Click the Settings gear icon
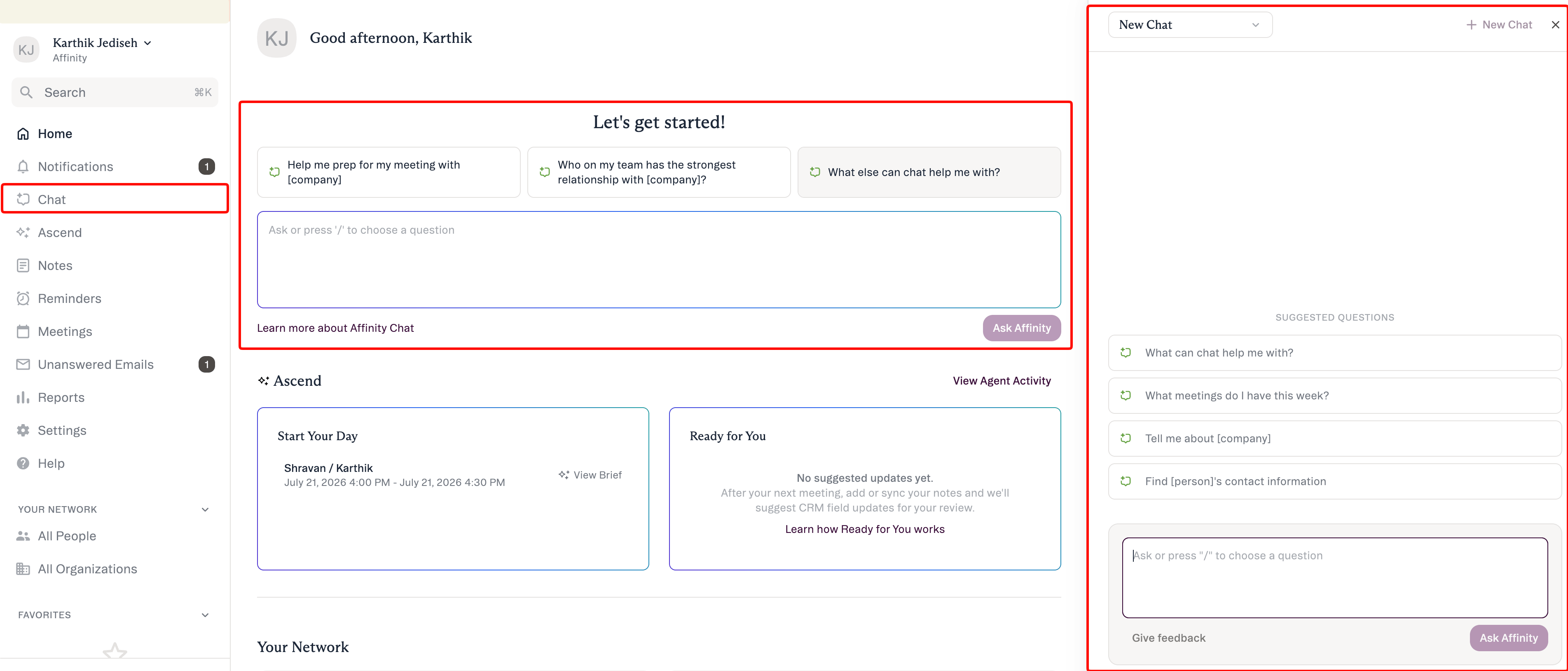Screen dimensions: 1568x671 click(23, 430)
